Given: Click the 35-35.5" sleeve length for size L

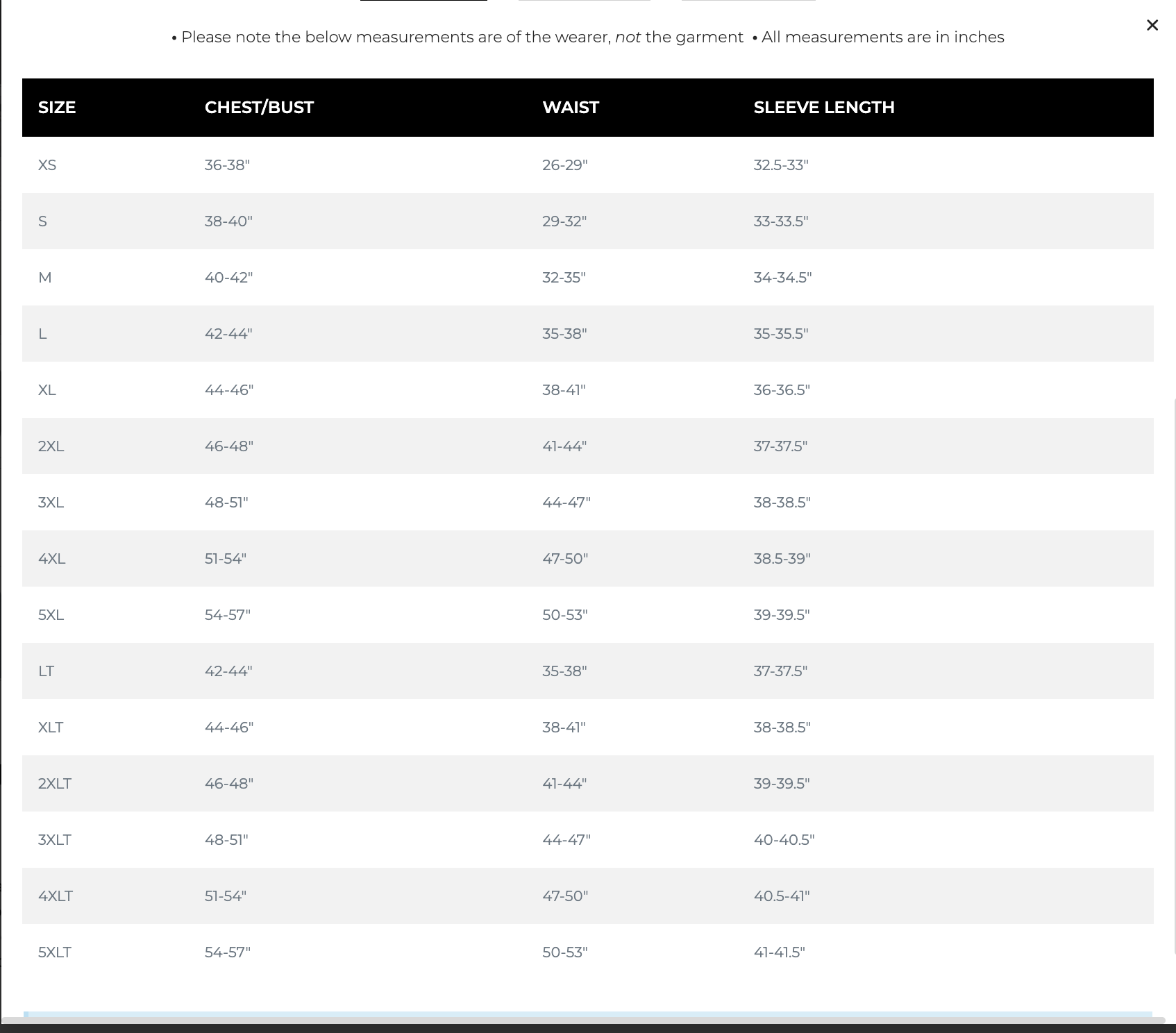Looking at the screenshot, I should (x=780, y=334).
